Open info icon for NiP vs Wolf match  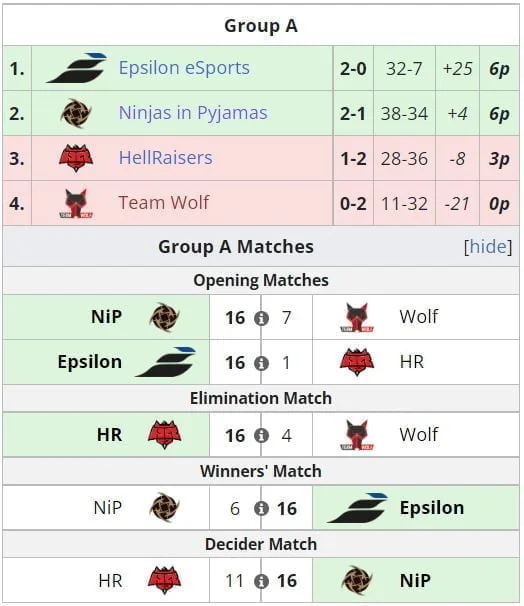click(x=261, y=318)
